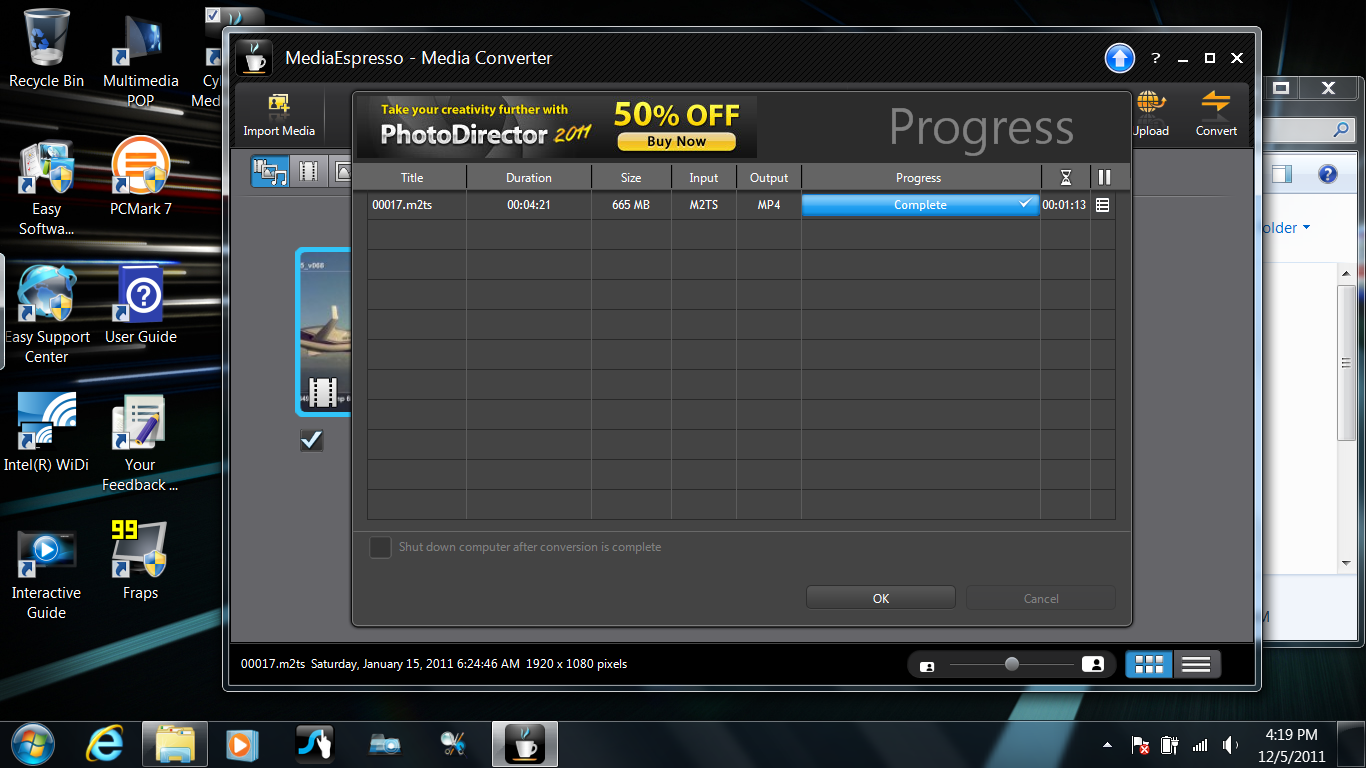Switch to list view layout
This screenshot has width=1366, height=768.
click(1196, 664)
